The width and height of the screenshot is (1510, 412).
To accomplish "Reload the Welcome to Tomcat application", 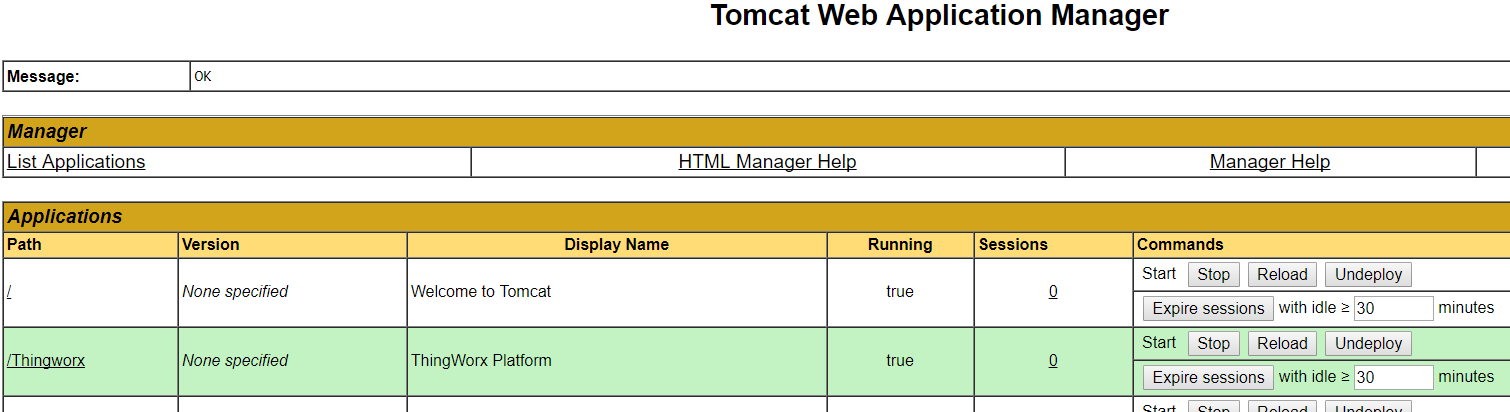I will tap(1282, 274).
